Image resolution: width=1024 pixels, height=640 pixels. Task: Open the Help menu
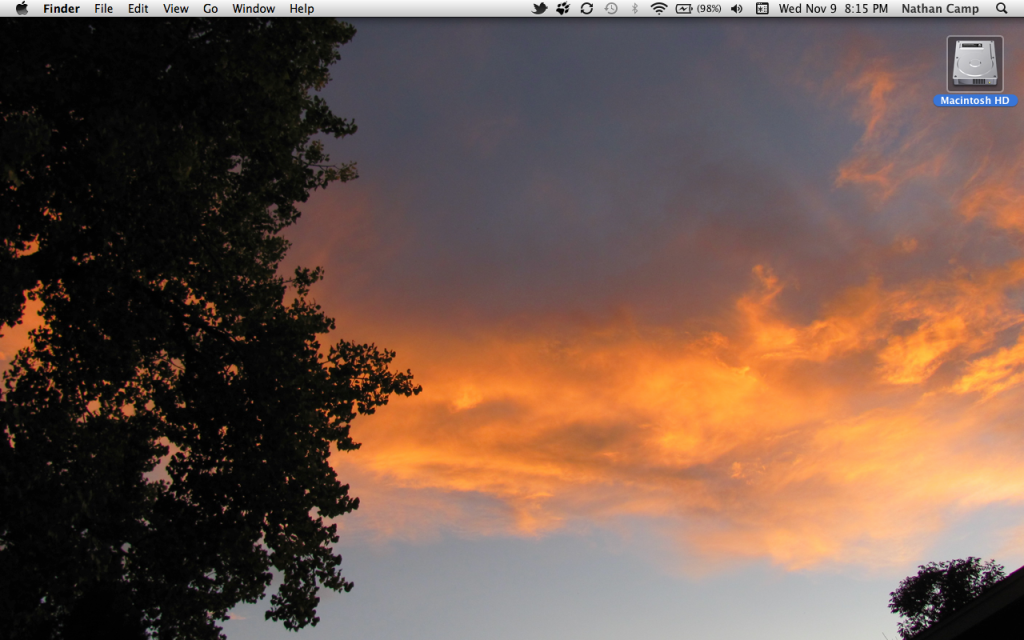coord(302,9)
